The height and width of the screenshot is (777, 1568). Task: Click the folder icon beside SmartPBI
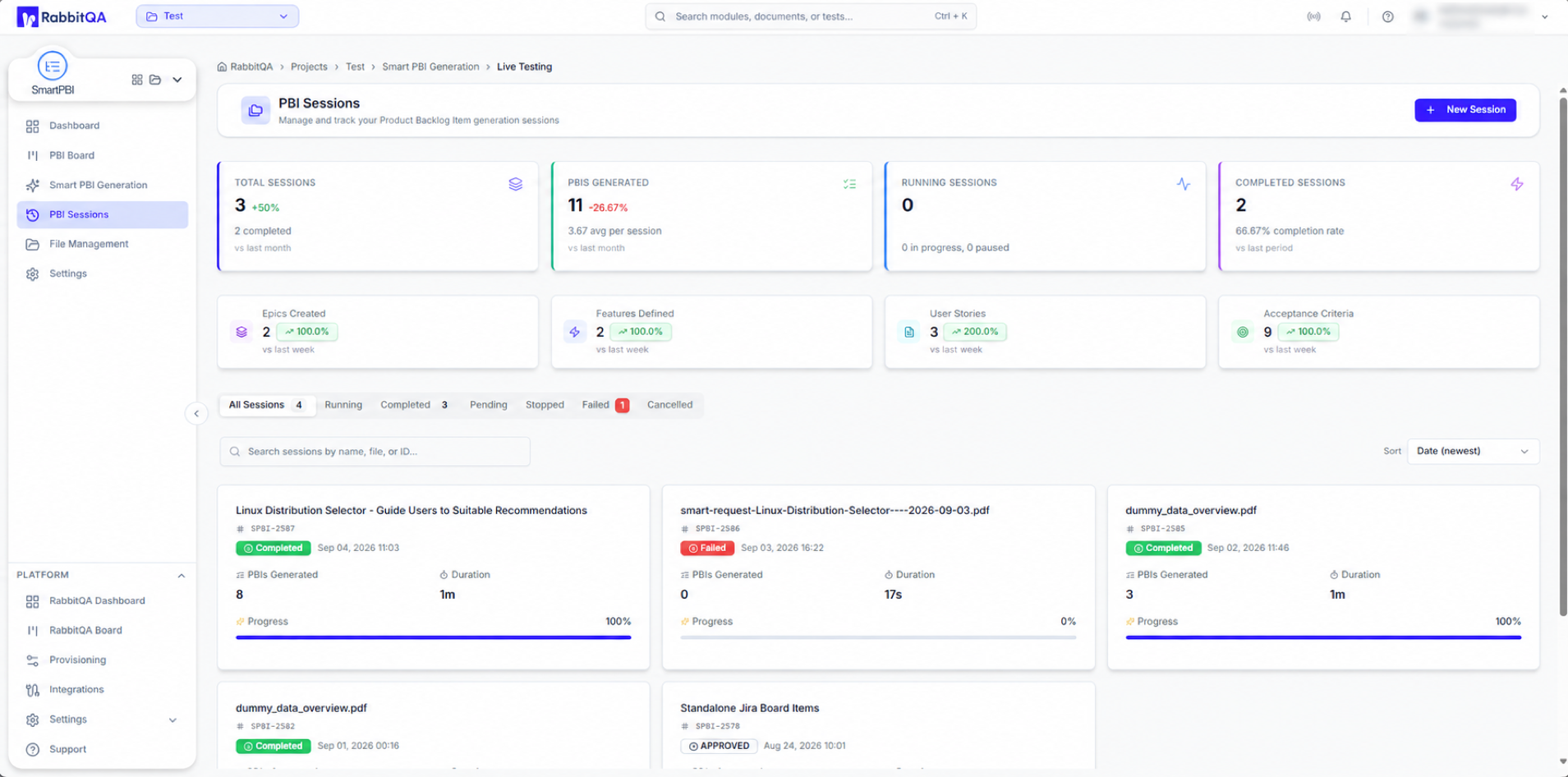pos(155,80)
